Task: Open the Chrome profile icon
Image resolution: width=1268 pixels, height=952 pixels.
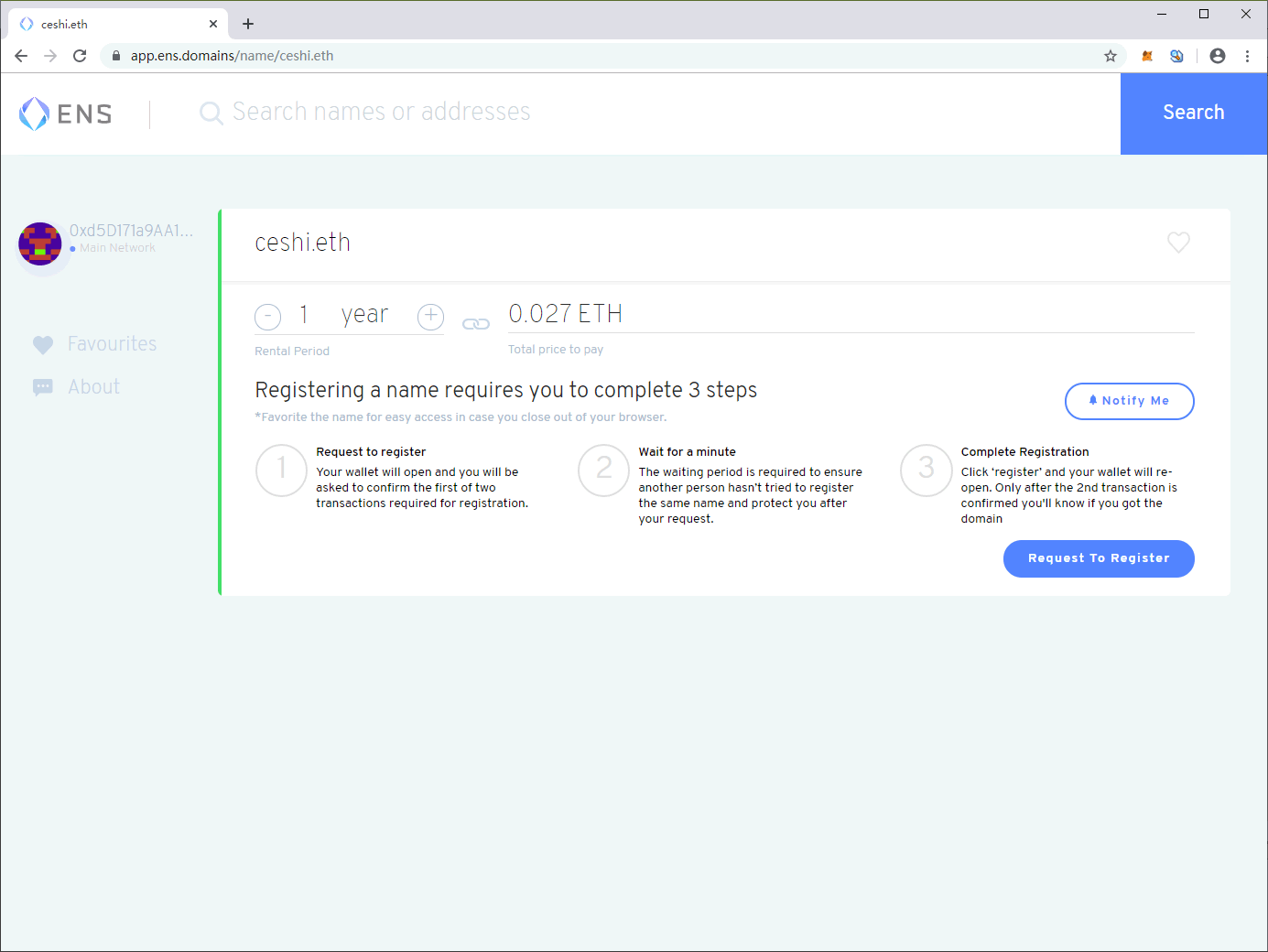Action: 1218,56
